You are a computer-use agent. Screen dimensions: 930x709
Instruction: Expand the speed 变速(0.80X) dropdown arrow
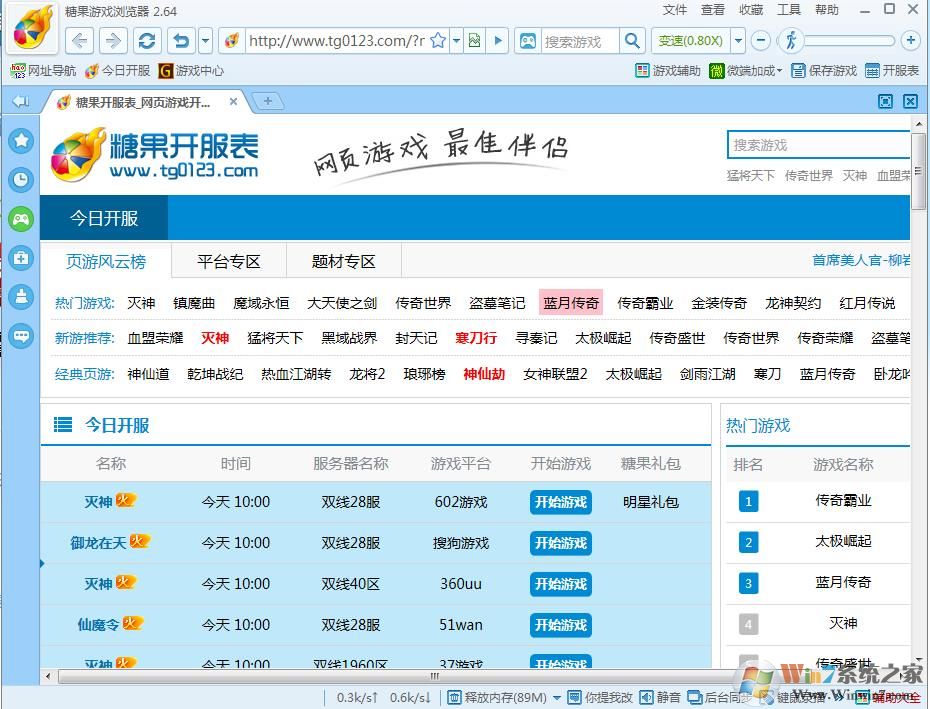[x=739, y=41]
